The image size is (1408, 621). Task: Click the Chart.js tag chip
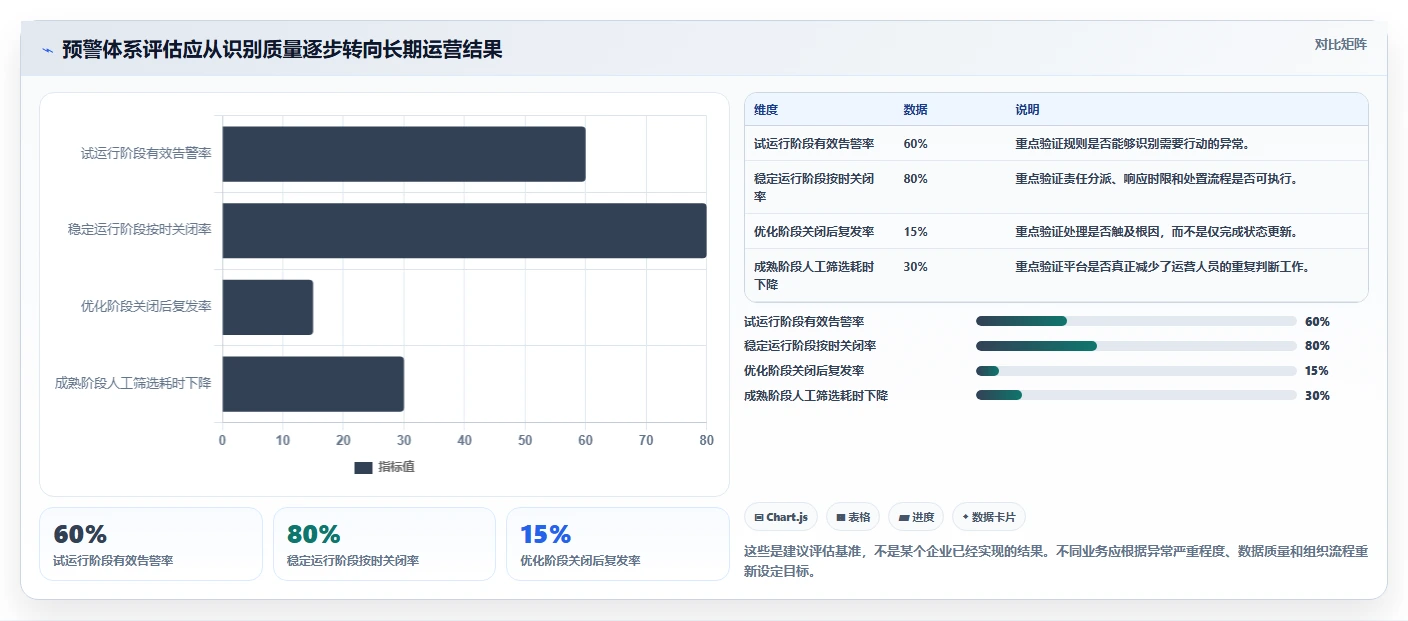coord(781,517)
